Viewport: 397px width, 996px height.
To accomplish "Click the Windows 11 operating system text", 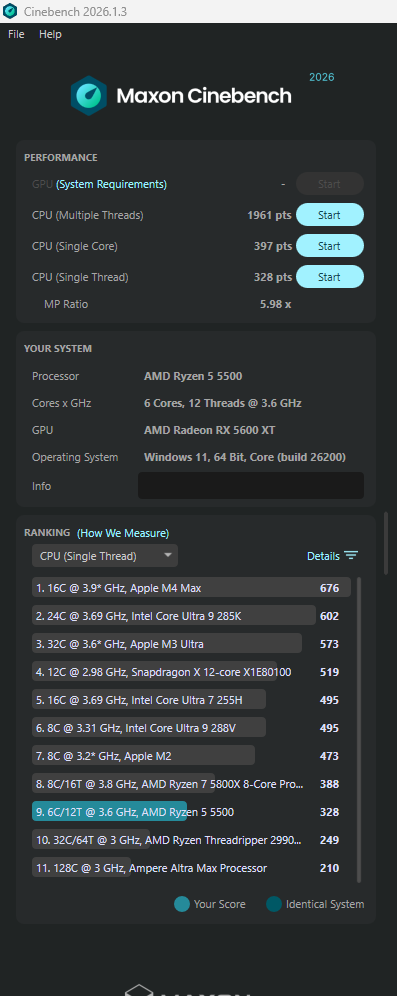I will click(x=245, y=457).
